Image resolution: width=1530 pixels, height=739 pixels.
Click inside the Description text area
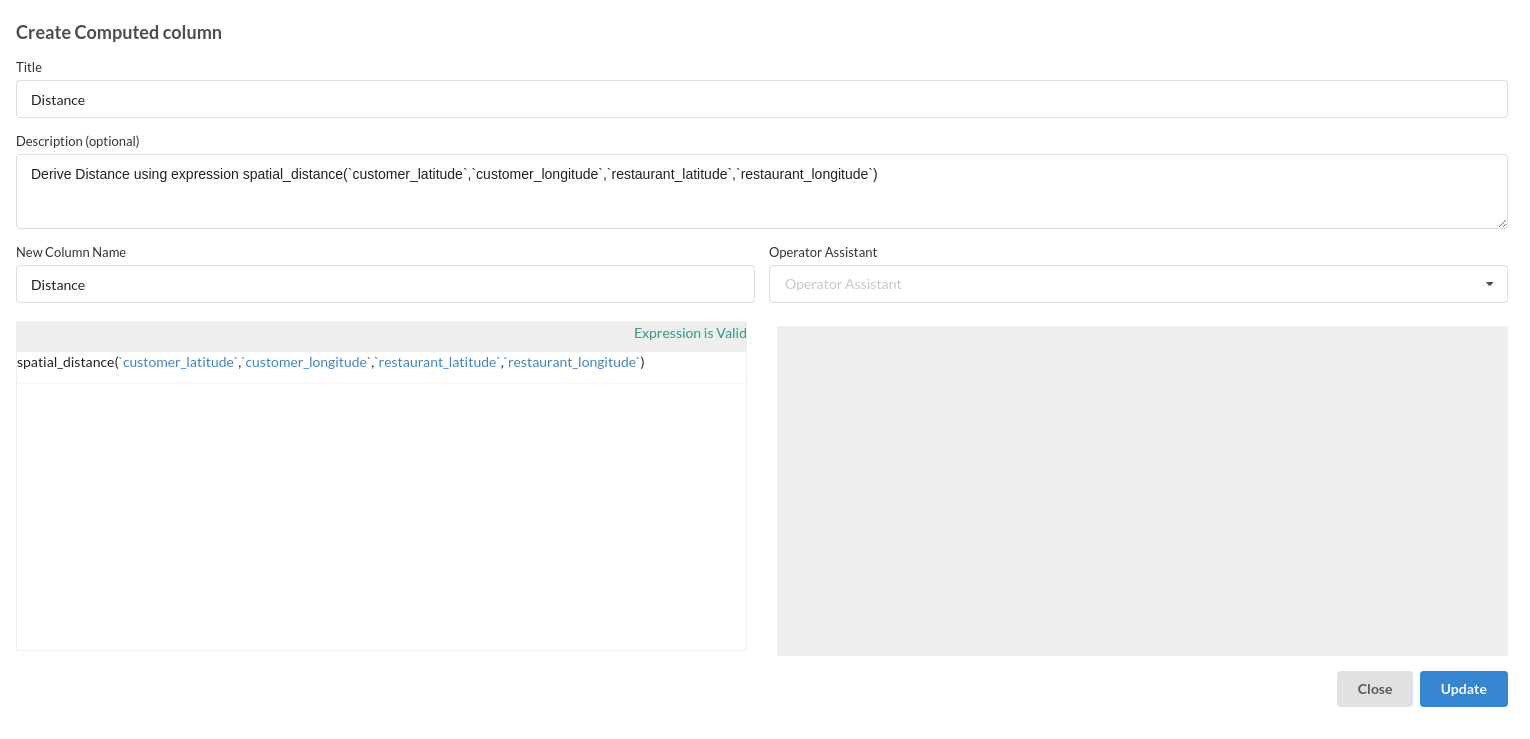761,191
